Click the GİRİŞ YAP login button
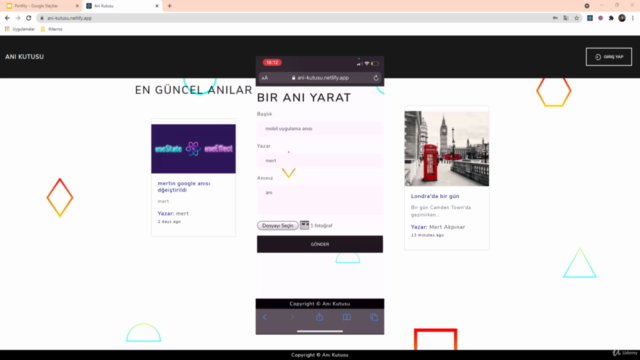 (x=609, y=57)
